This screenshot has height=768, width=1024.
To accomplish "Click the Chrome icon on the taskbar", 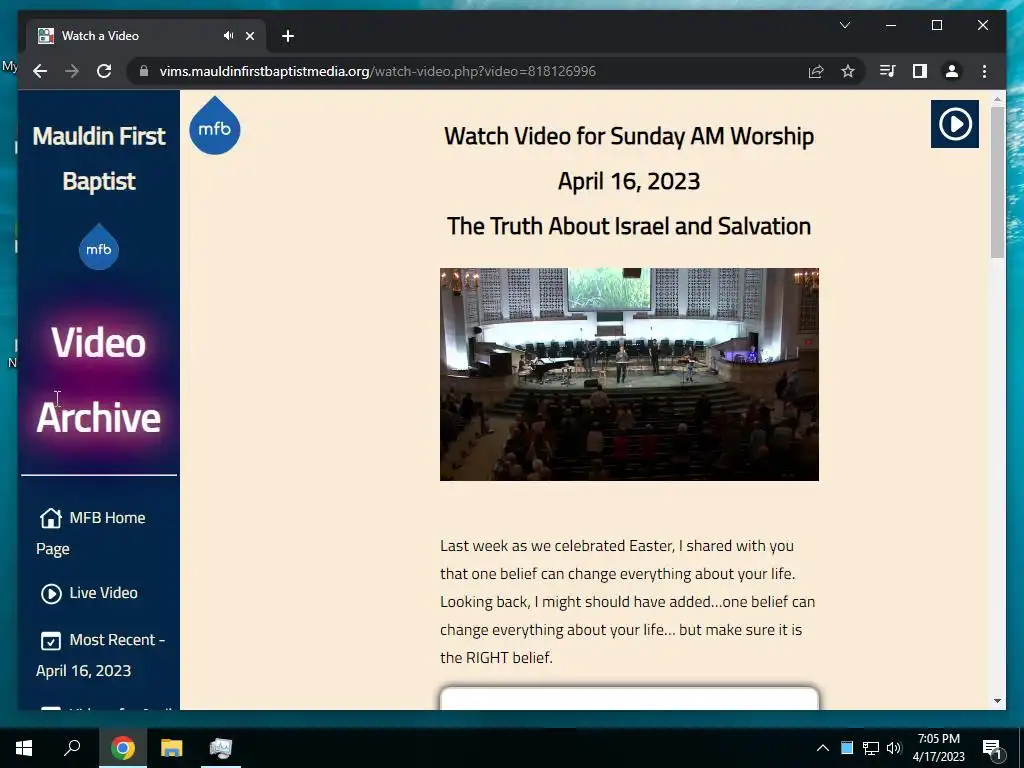I will pyautogui.click(x=122, y=748).
